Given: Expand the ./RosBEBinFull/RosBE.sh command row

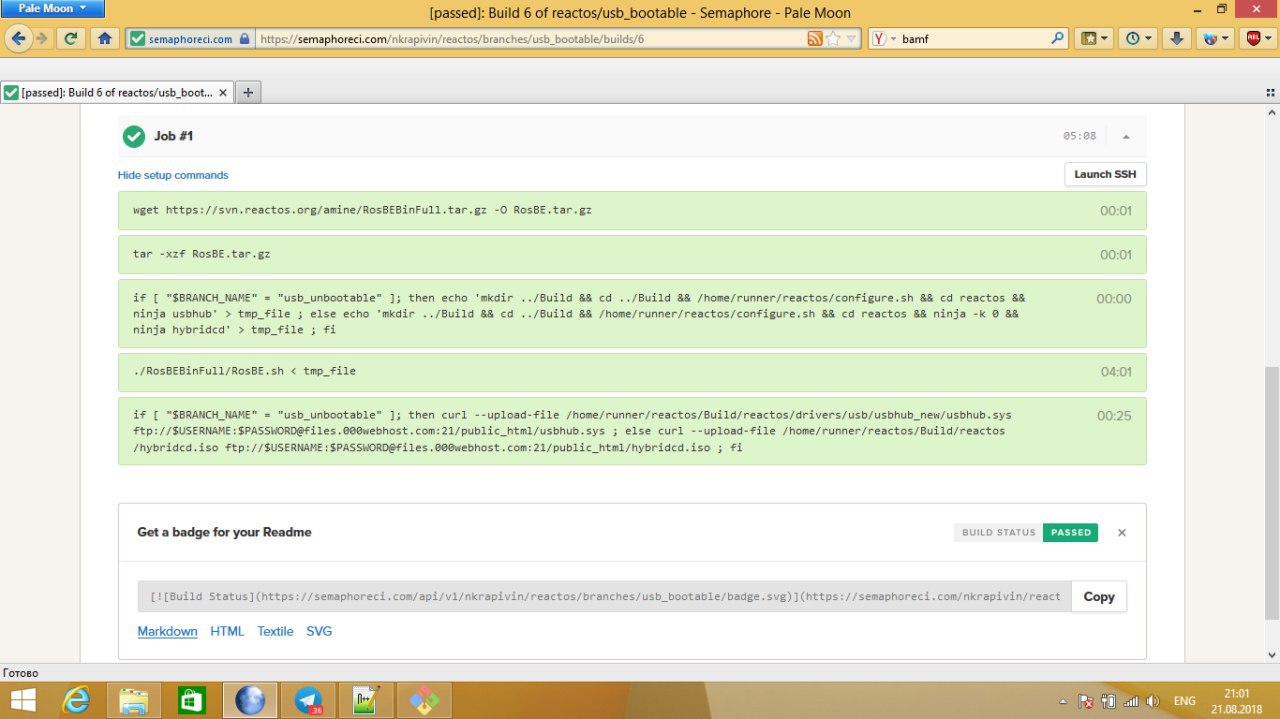Looking at the screenshot, I should coord(632,372).
